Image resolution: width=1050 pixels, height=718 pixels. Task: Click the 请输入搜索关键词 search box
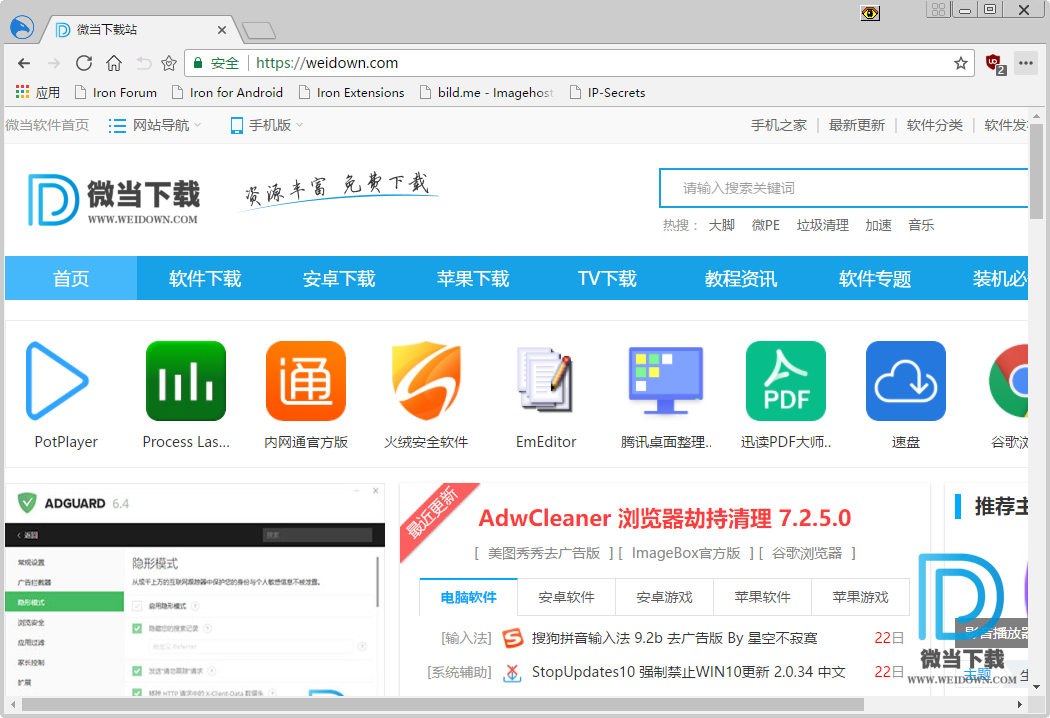point(844,188)
